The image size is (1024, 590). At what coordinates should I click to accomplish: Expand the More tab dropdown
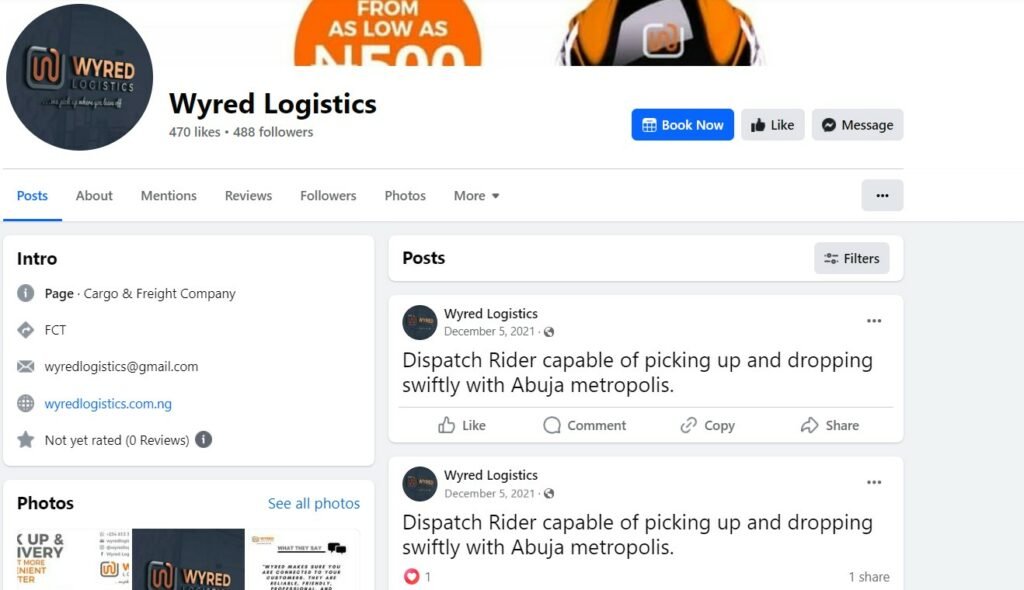pos(477,195)
